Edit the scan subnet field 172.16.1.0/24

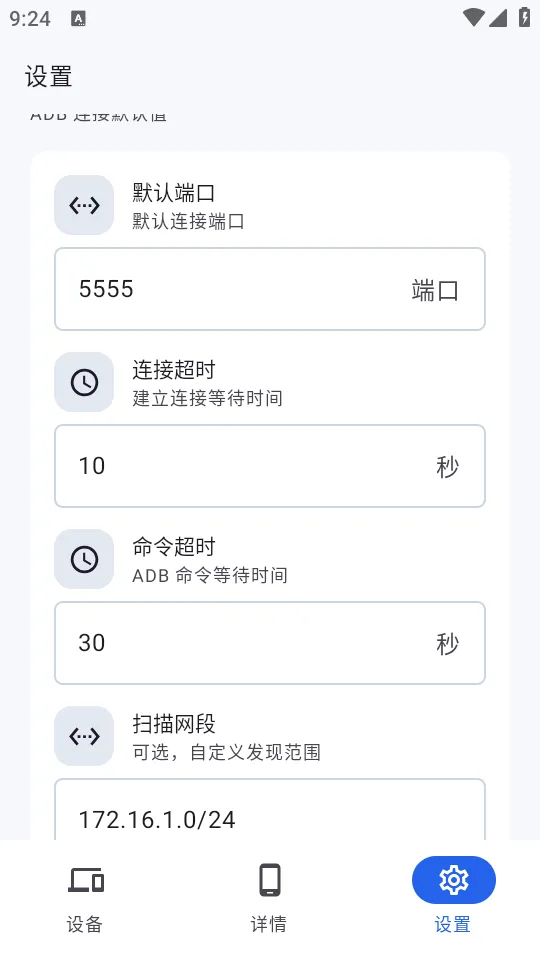coord(270,809)
